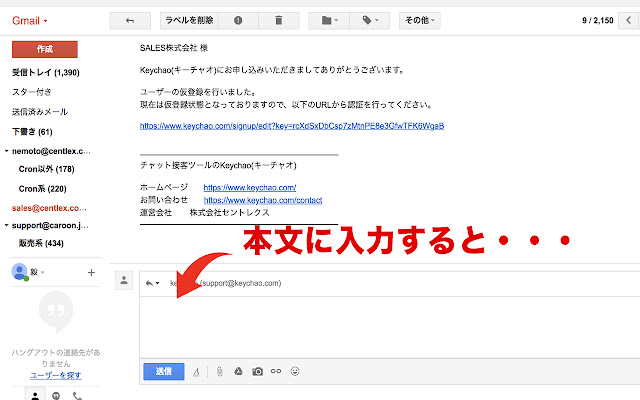Open the Gmail dropdown menu
The width and height of the screenshot is (640, 400).
click(x=29, y=21)
